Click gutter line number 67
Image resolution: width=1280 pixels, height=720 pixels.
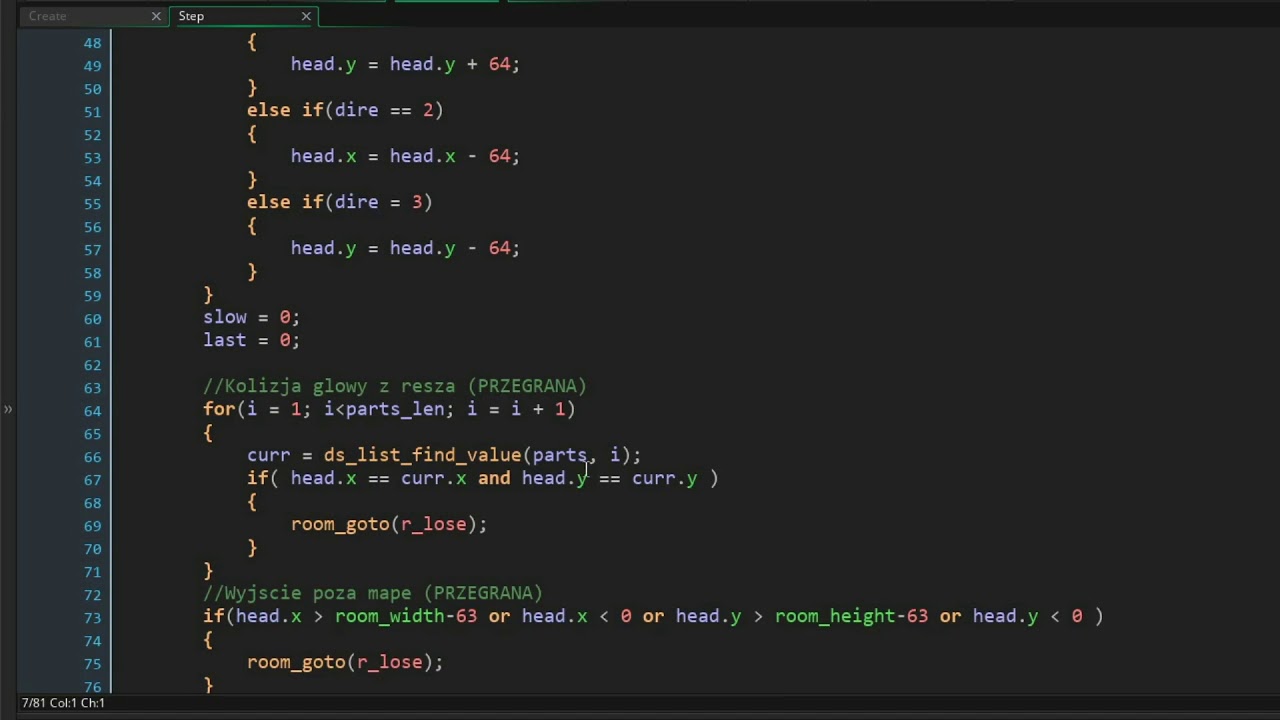pyautogui.click(x=92, y=480)
